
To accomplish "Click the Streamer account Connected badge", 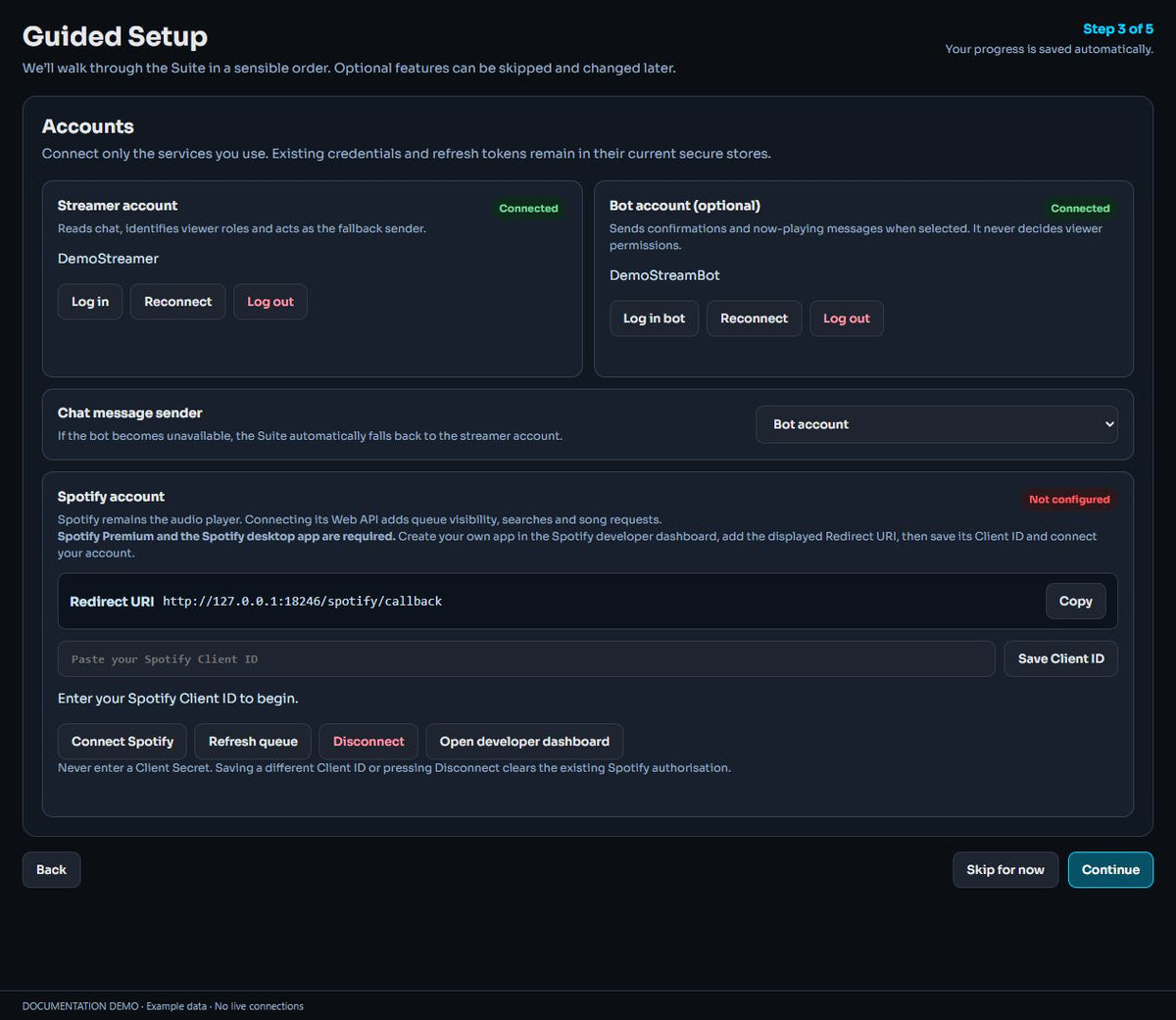I will pyautogui.click(x=528, y=209).
